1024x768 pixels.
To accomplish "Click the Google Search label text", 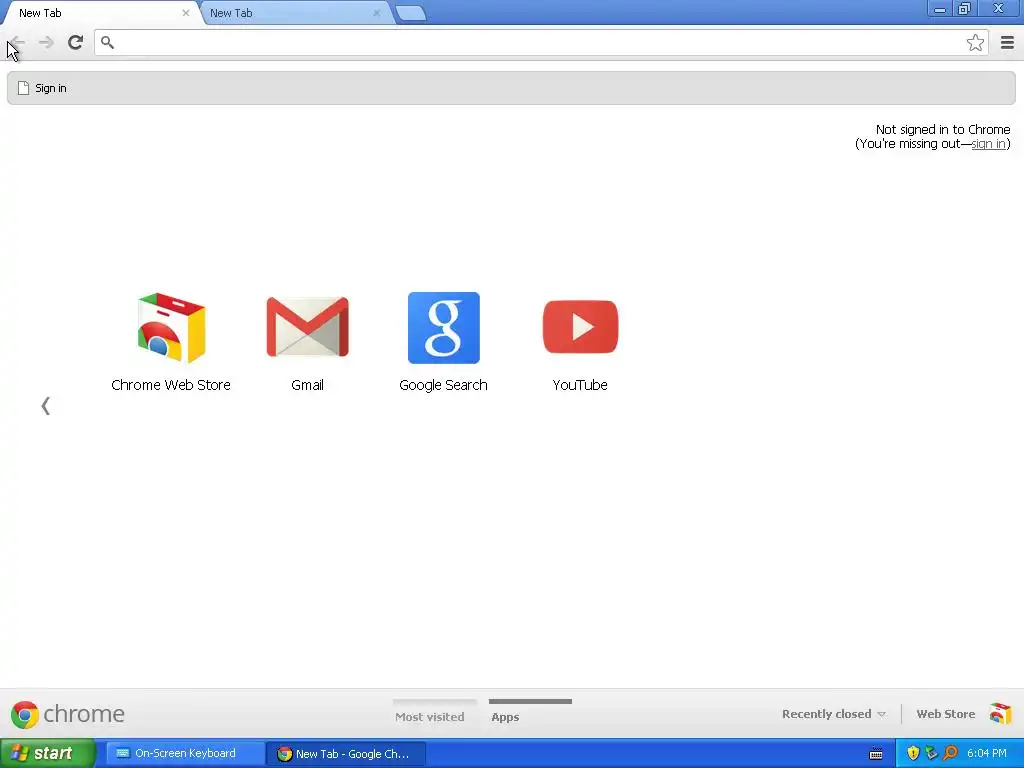I will 443,385.
